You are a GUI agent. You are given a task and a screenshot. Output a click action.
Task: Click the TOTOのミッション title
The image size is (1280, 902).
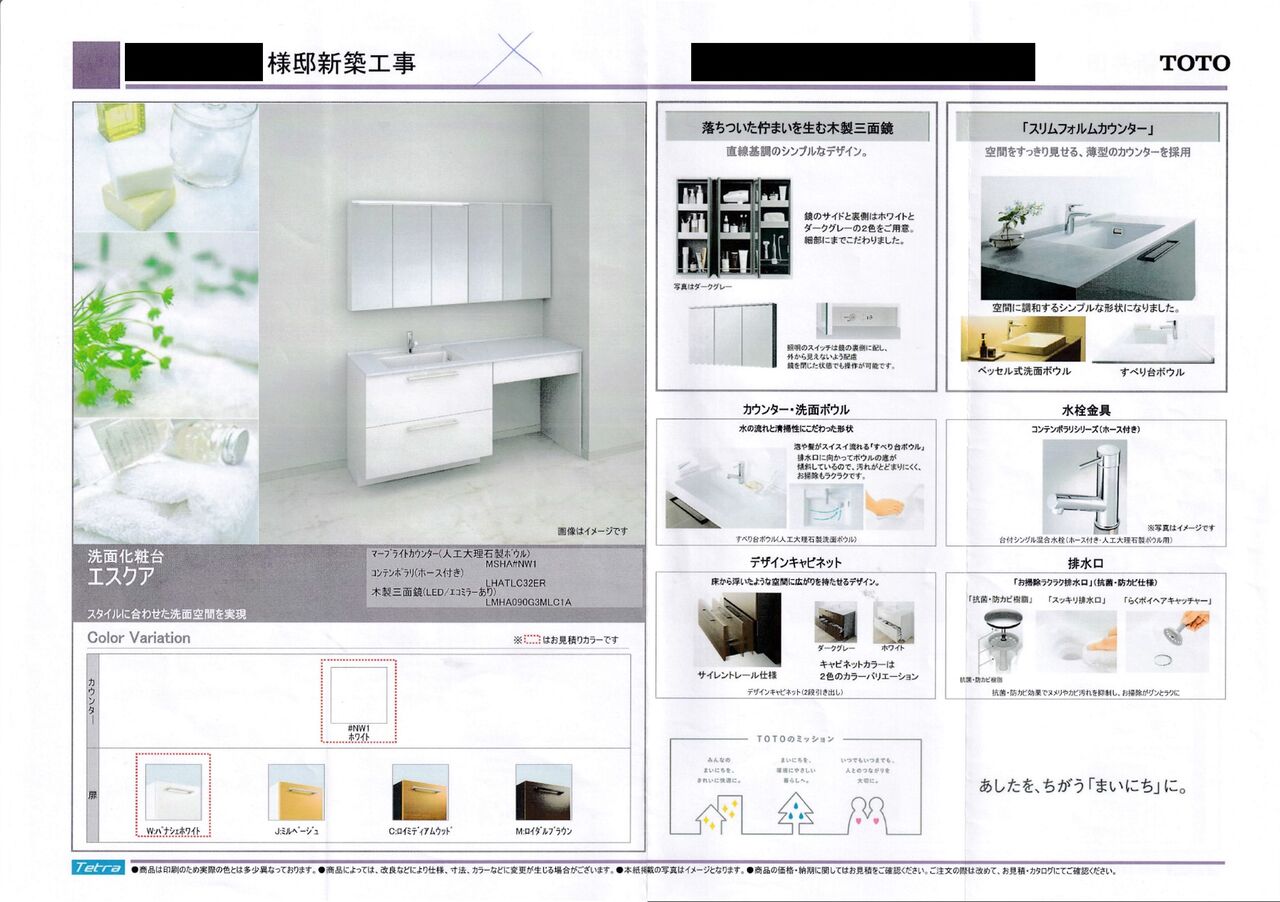coord(795,739)
